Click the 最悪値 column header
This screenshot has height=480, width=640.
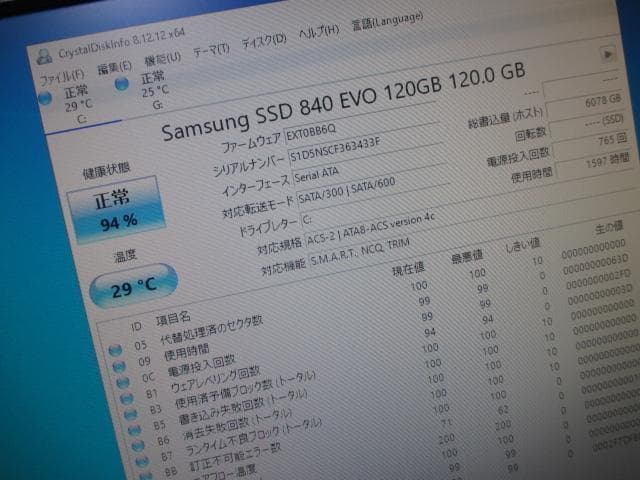click(x=467, y=257)
